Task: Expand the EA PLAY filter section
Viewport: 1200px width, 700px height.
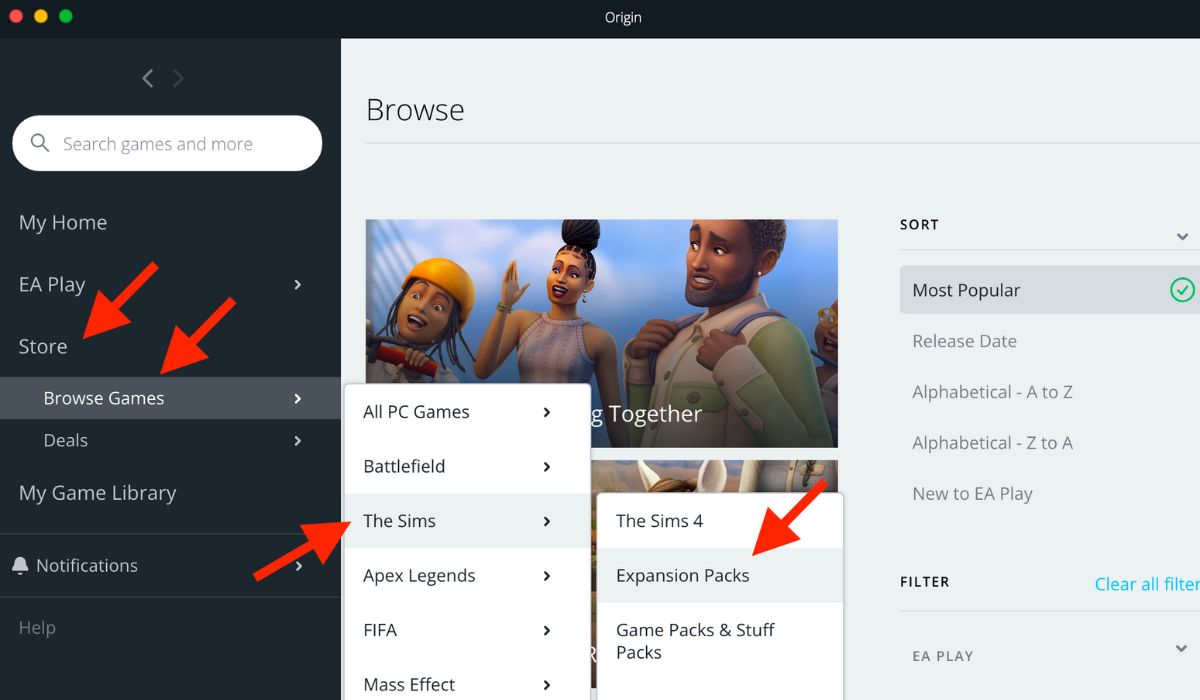Action: [x=1183, y=656]
